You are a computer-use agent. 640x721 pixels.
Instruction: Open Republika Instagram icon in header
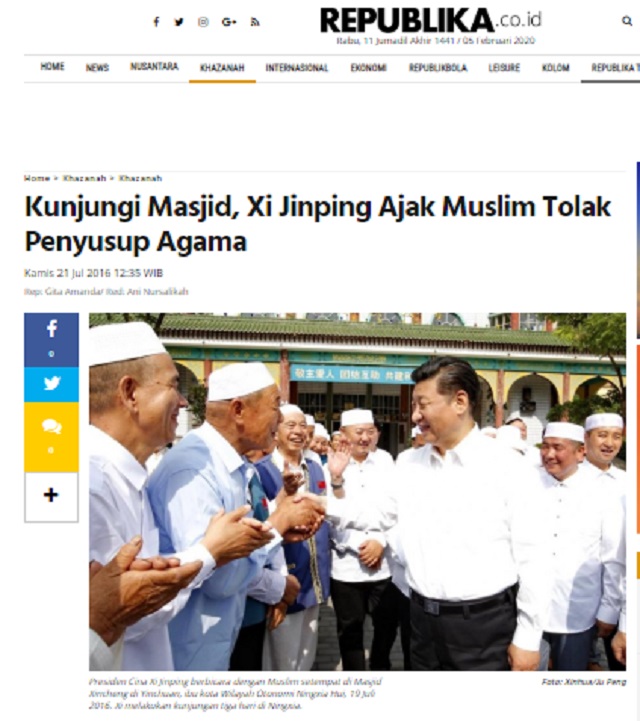click(203, 22)
